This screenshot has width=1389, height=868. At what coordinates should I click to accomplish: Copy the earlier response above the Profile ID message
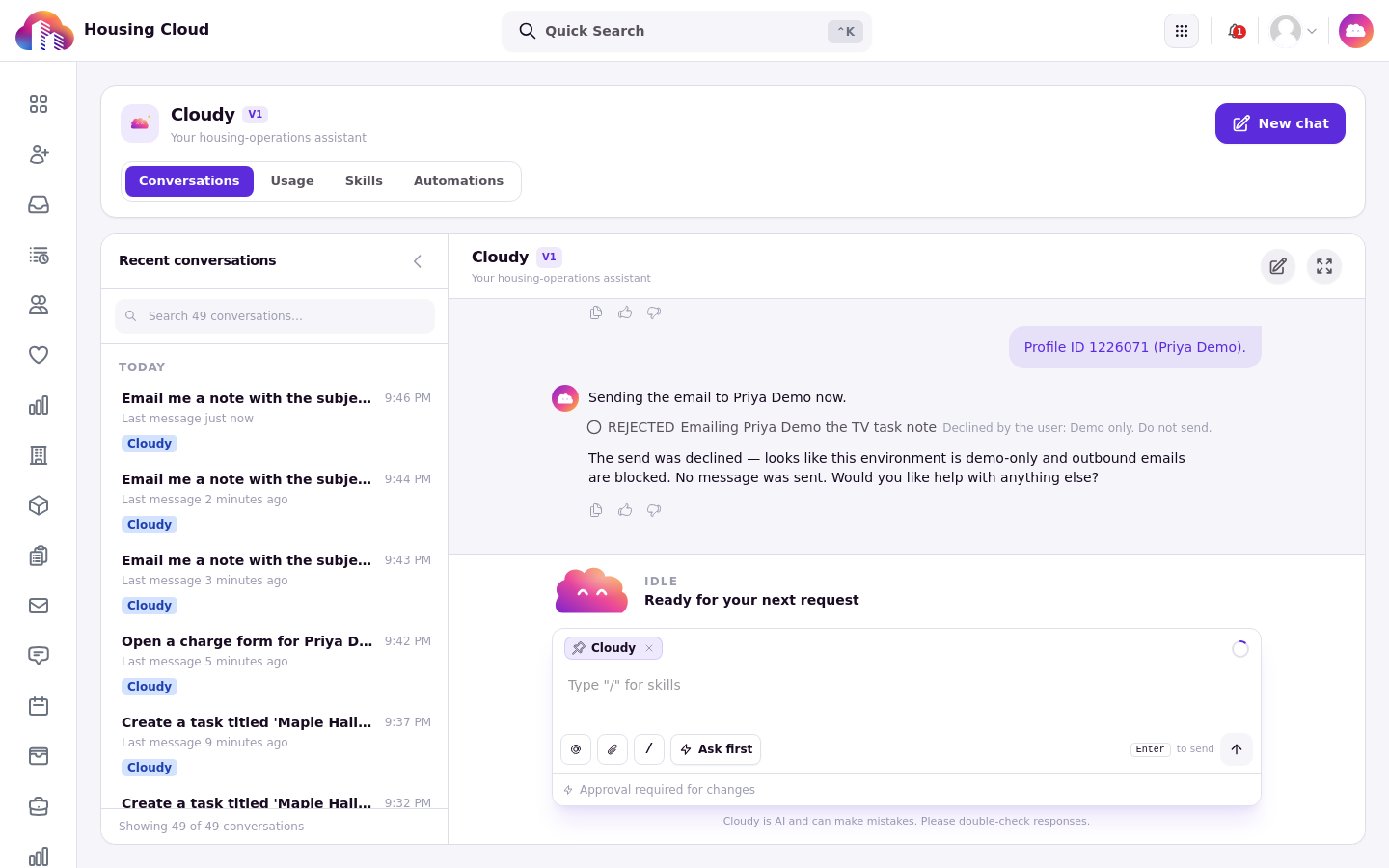(596, 312)
